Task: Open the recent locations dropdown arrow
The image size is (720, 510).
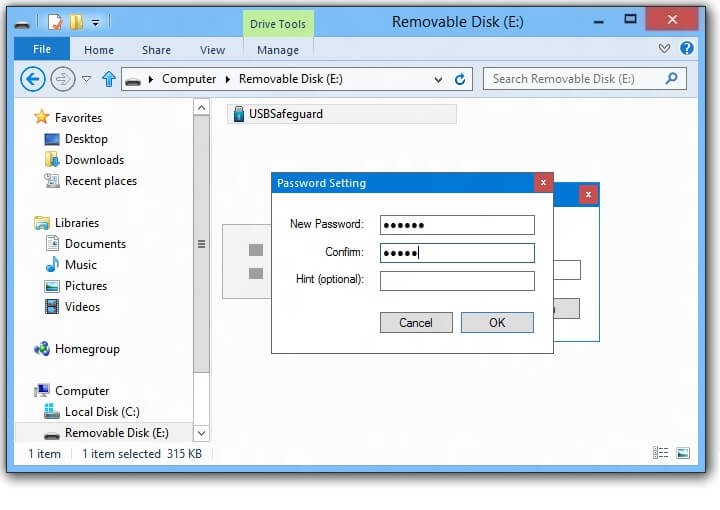Action: (86, 79)
